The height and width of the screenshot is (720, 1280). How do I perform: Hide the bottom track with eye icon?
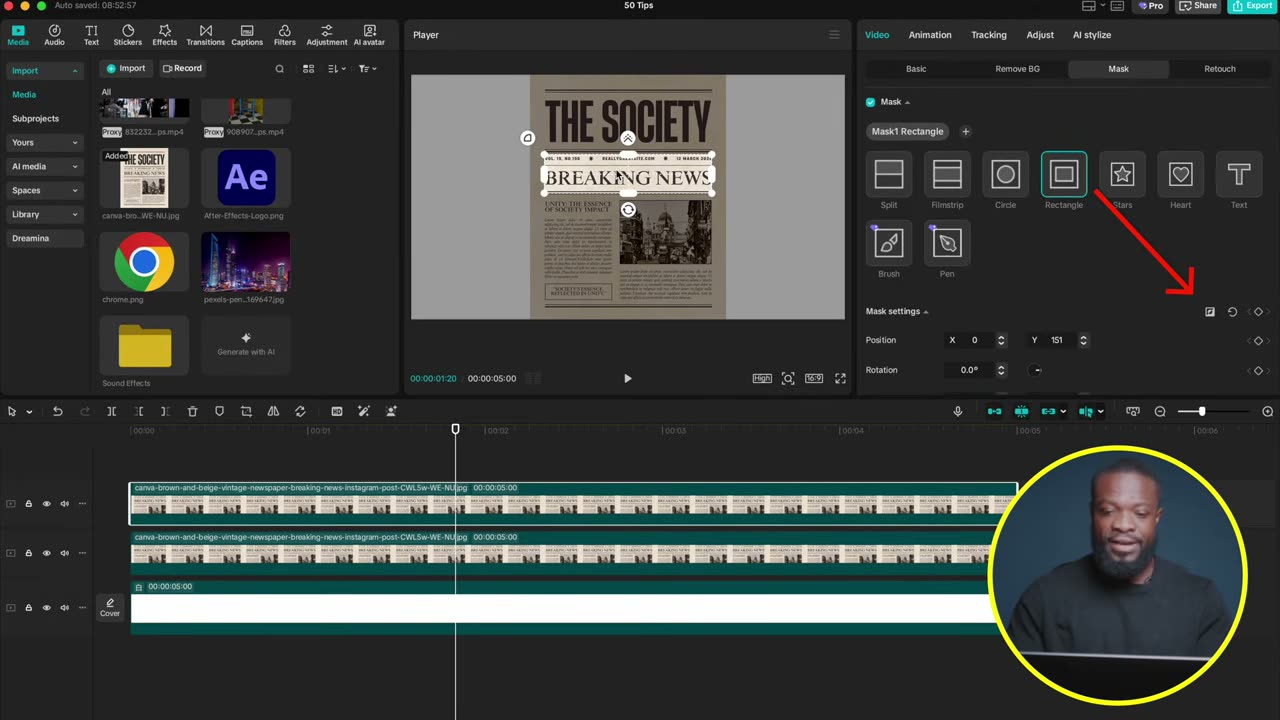click(46, 607)
